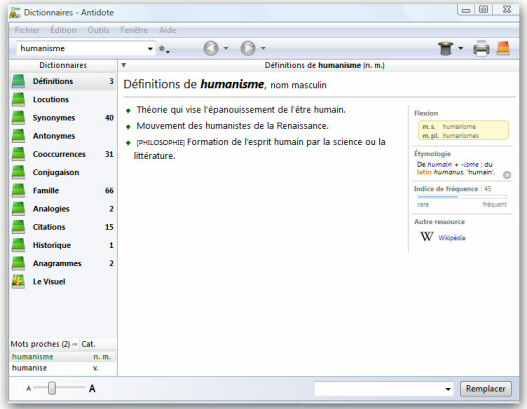The height and width of the screenshot is (409, 527).
Task: Click the Cooccurrences book icon
Action: click(x=18, y=154)
